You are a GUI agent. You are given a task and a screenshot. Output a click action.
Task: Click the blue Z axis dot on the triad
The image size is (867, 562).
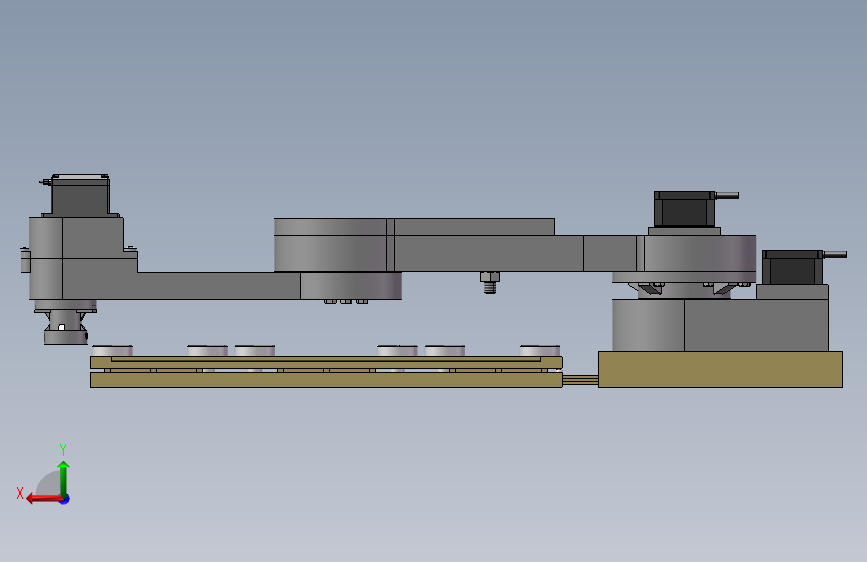(x=65, y=499)
